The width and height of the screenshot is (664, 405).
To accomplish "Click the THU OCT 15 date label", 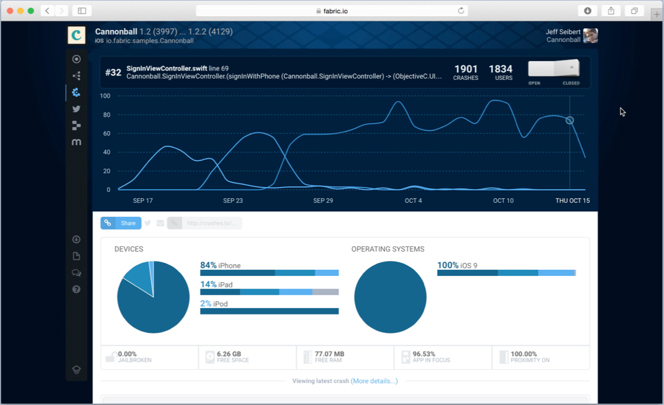I will (573, 200).
